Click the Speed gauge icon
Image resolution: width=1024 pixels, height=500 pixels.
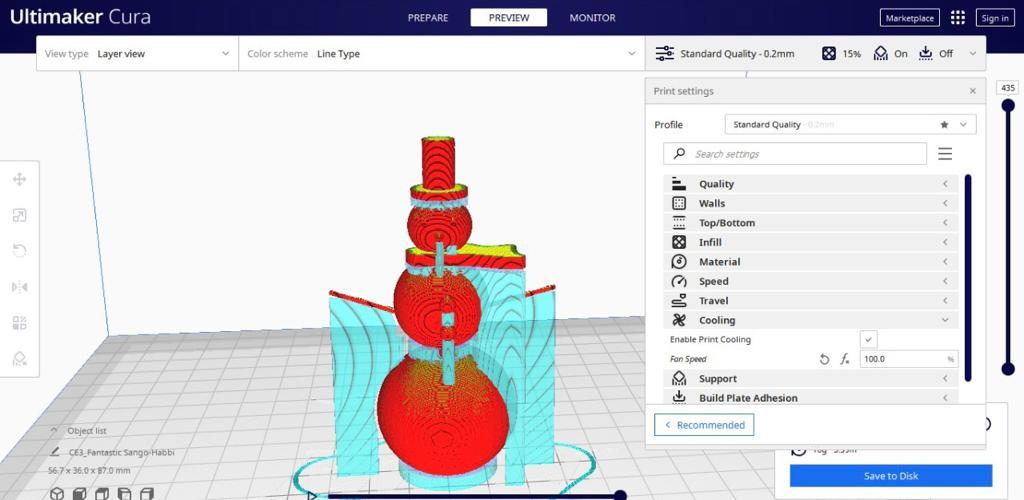click(x=679, y=281)
